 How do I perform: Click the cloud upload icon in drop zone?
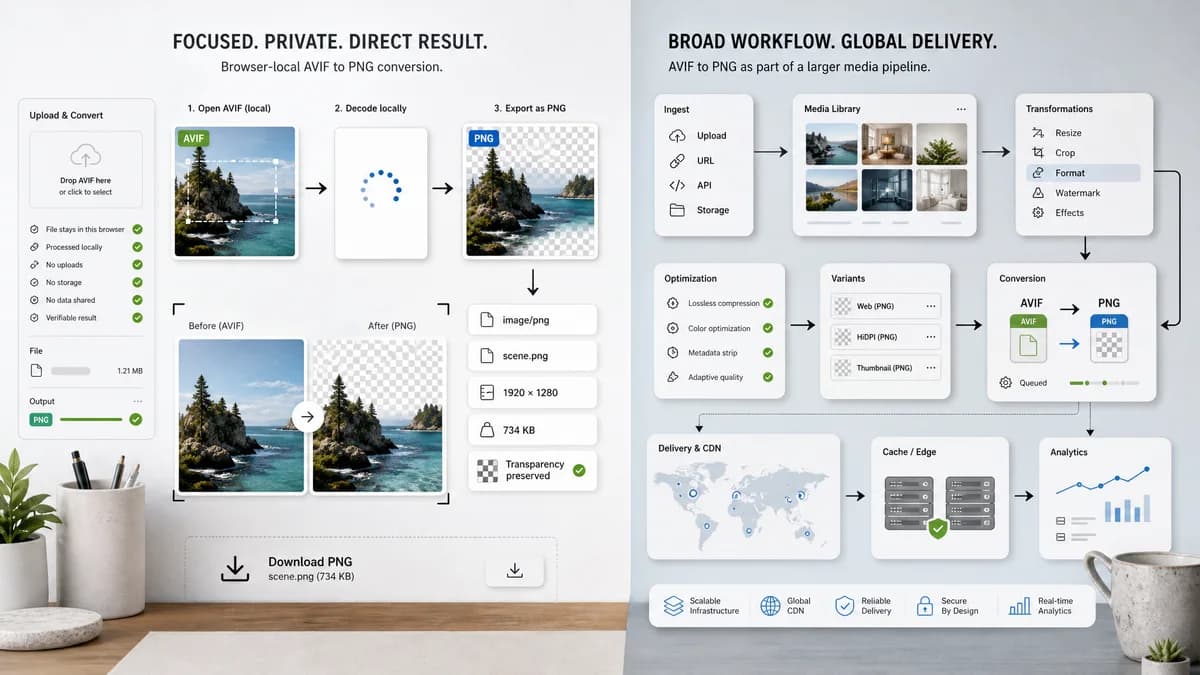(86, 156)
